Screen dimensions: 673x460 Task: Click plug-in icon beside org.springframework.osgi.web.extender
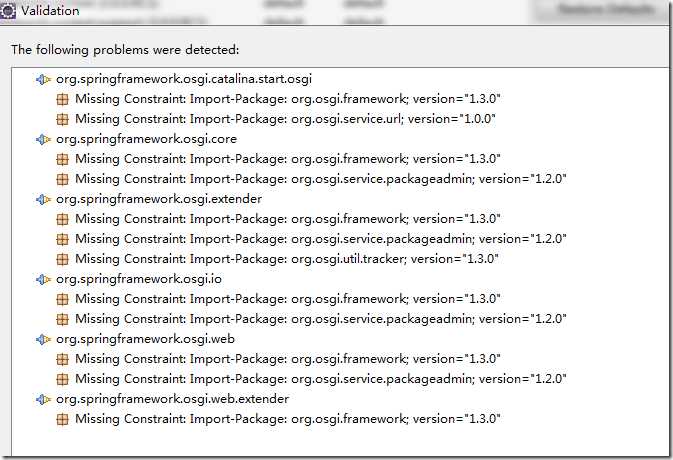pyautogui.click(x=43, y=399)
